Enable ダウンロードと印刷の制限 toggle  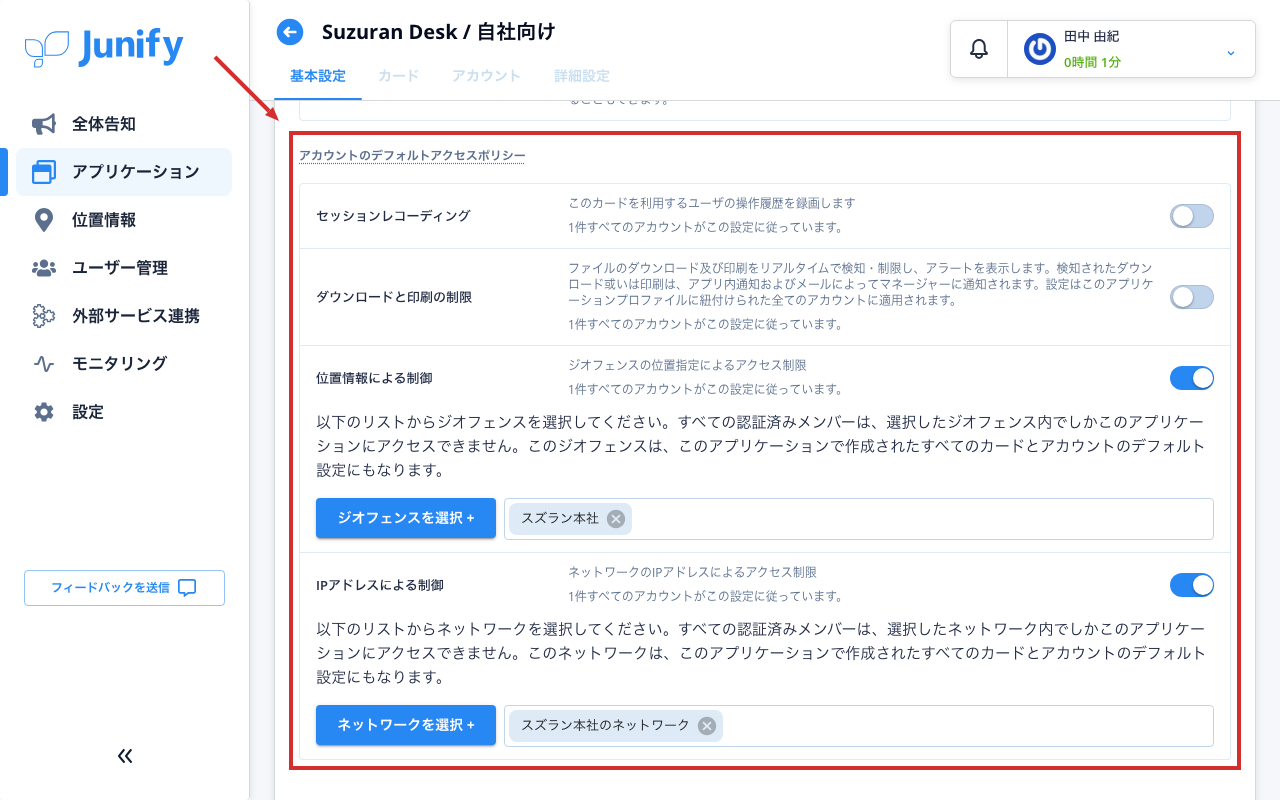pos(1192,297)
